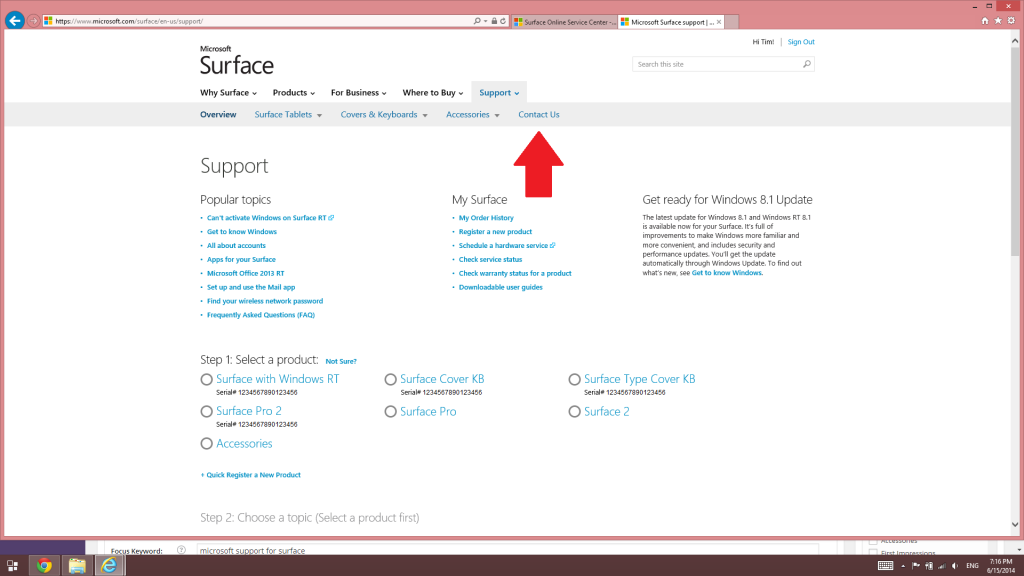This screenshot has height=576, width=1024.
Task: Open the on-screen keyboard tray icon
Action: (x=886, y=566)
